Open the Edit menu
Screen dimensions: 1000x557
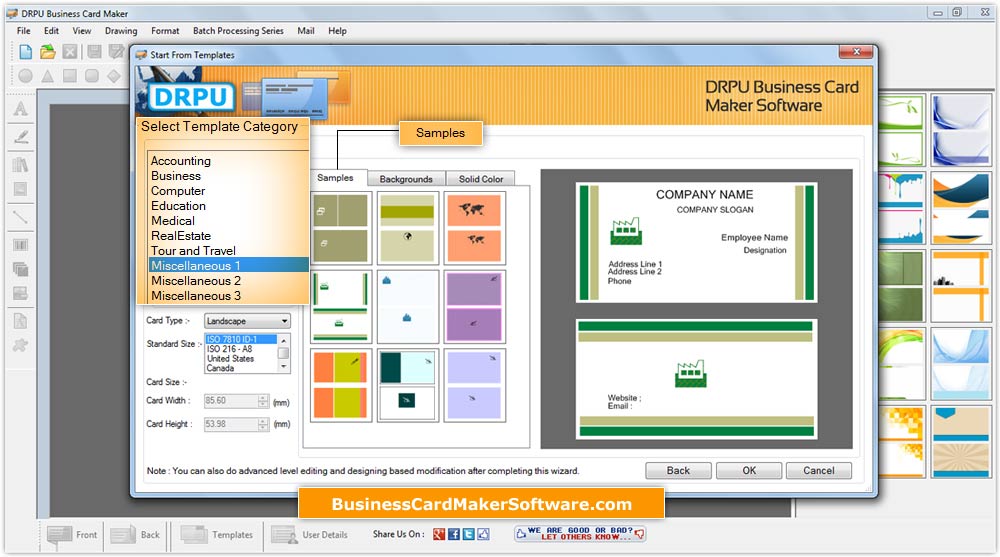(52, 31)
